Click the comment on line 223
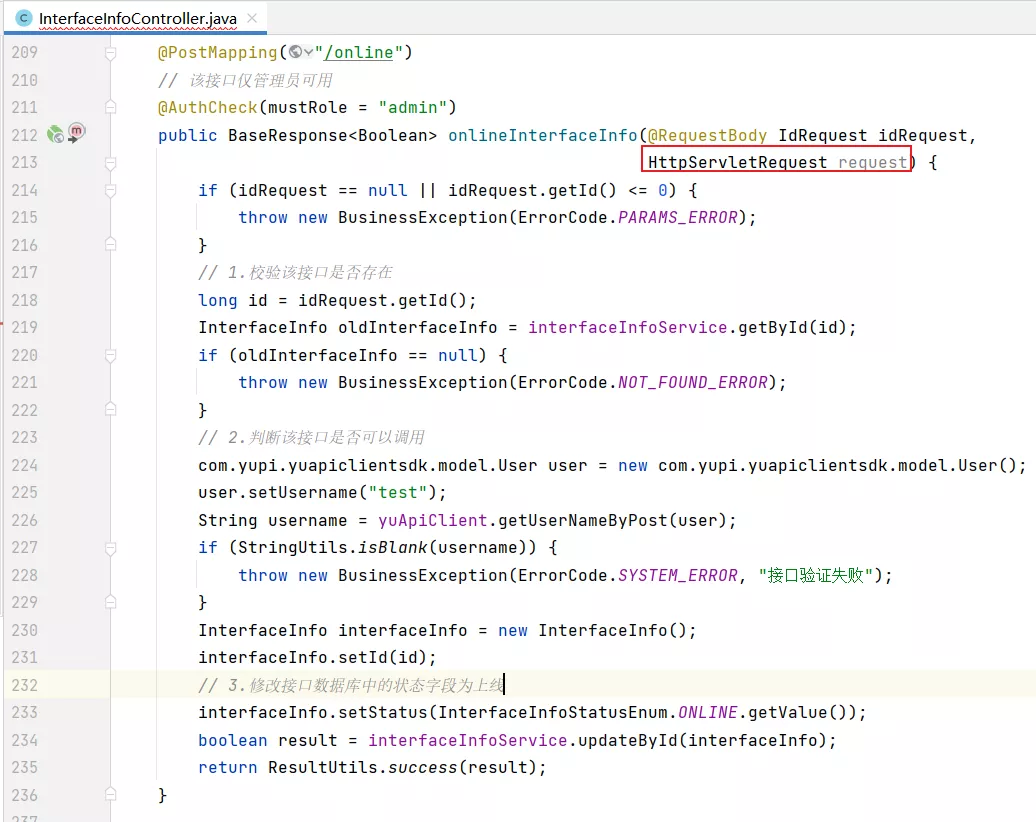The width and height of the screenshot is (1036, 822). click(311, 437)
